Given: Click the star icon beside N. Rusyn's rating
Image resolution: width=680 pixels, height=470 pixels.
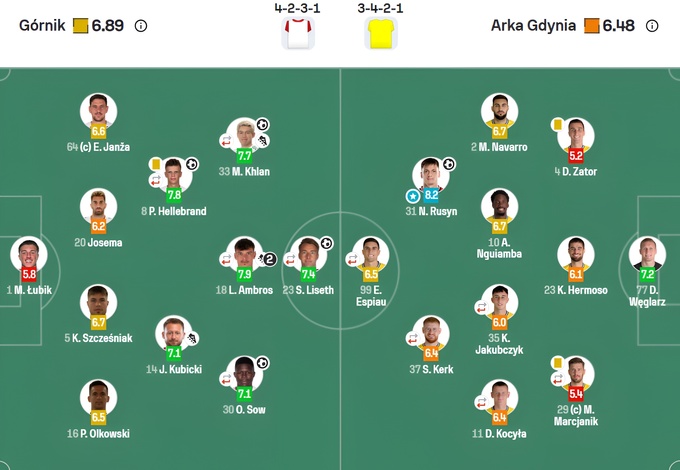Looking at the screenshot, I should point(411,196).
